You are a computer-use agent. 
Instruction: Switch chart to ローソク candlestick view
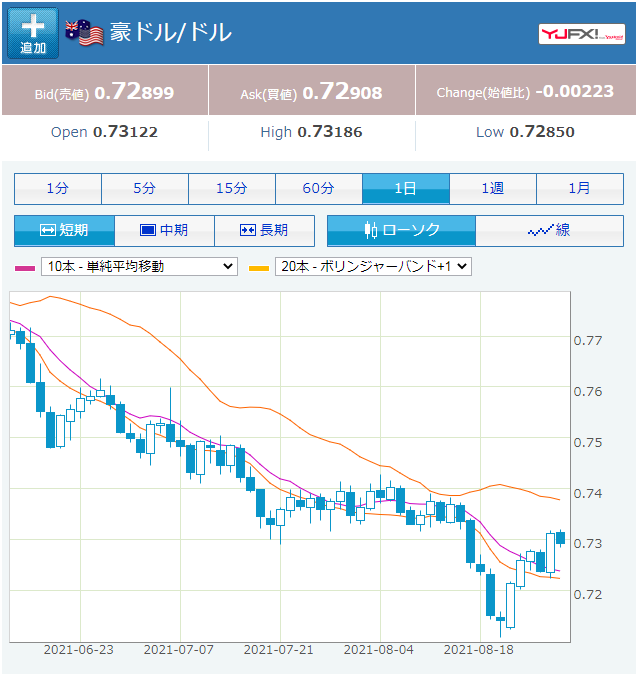click(401, 231)
